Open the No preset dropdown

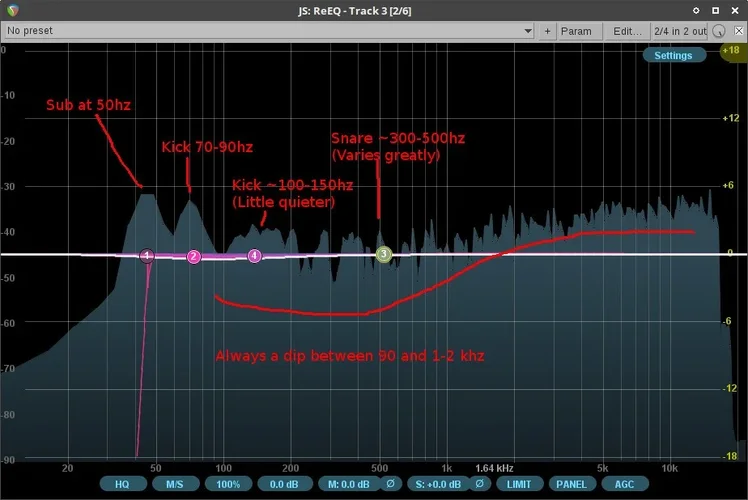269,31
